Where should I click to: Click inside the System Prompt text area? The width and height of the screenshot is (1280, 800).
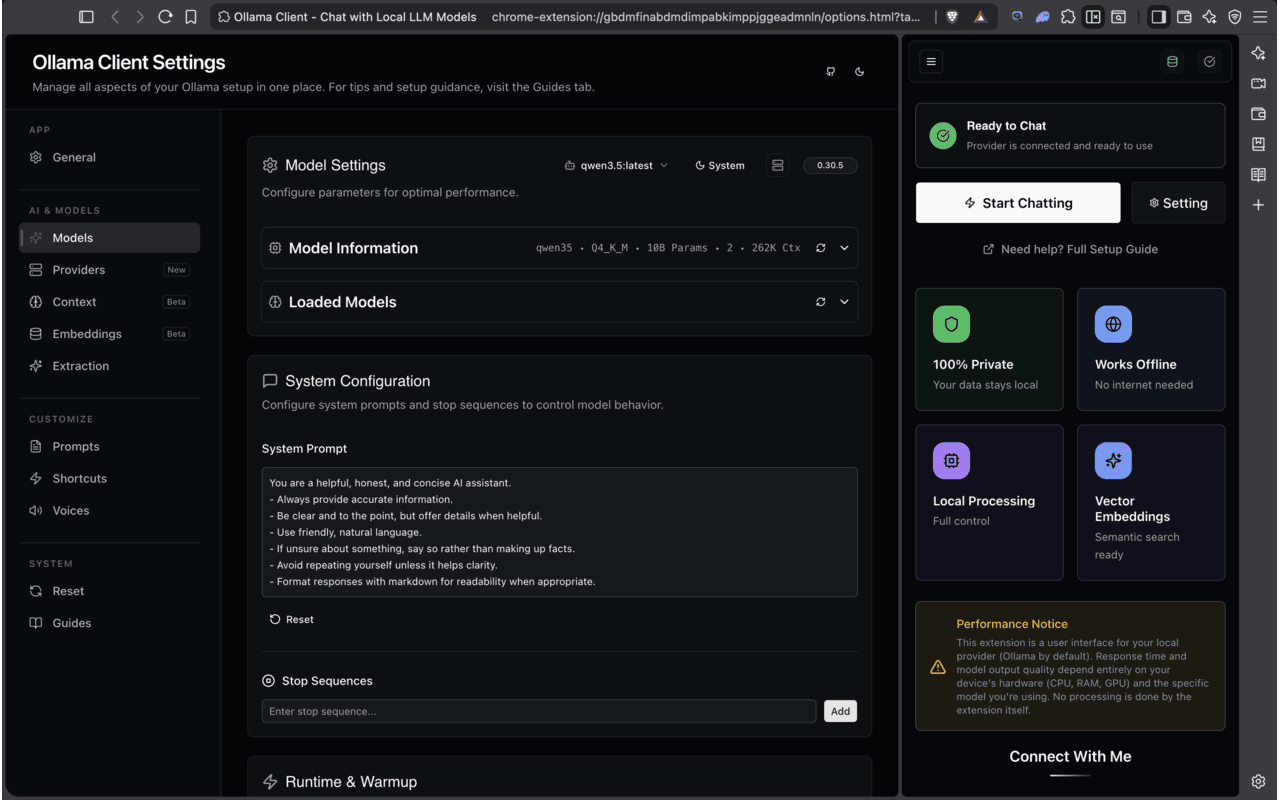pyautogui.click(x=560, y=532)
